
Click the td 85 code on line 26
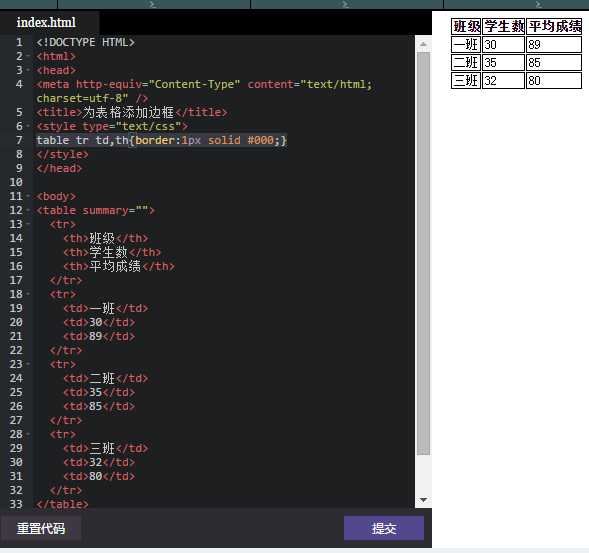point(99,406)
